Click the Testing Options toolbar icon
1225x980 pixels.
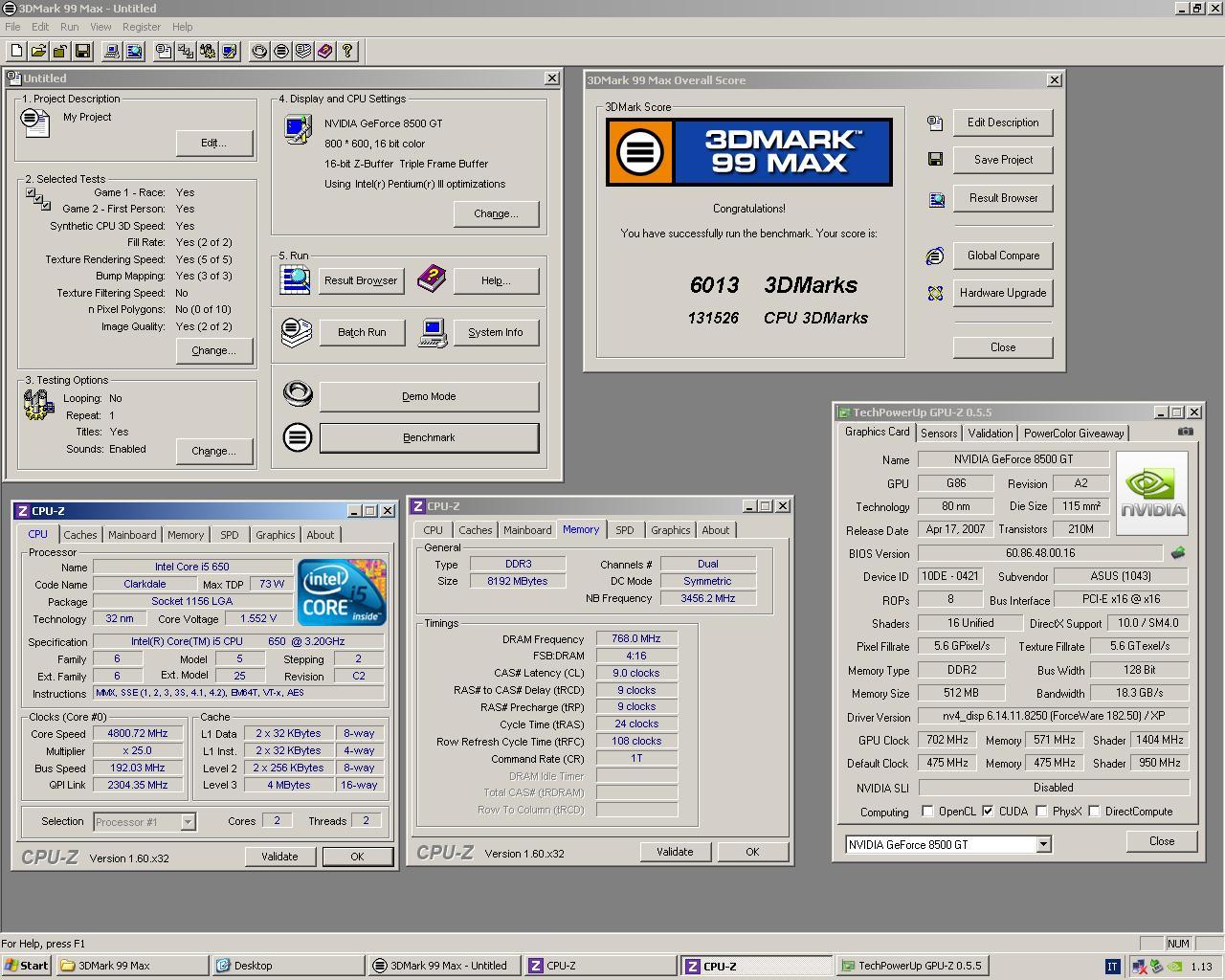[208, 52]
